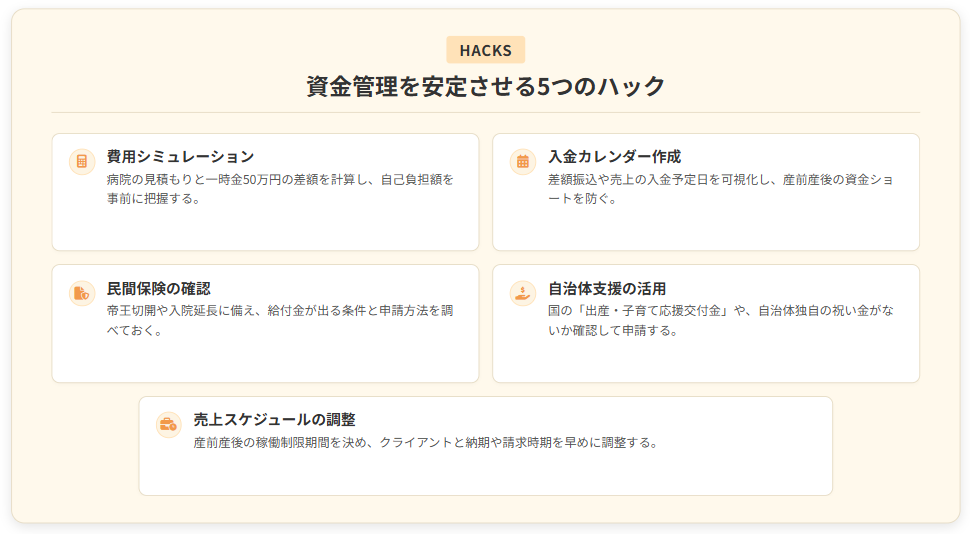The width and height of the screenshot is (970, 534).
Task: Choose the 自治体支援の活用 title
Action: [x=607, y=289]
